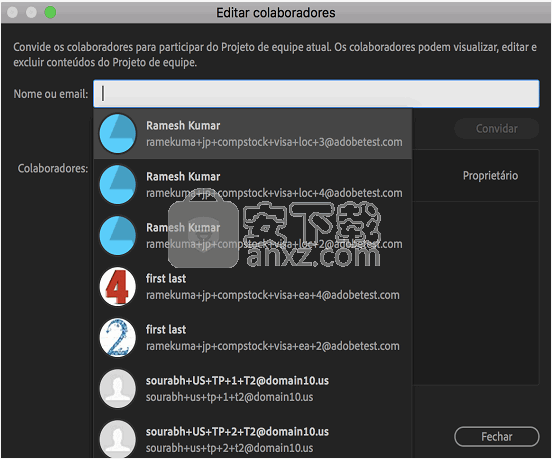Click the blue number 2 avatar icon
Screen dimensions: 552x459
pyautogui.click(x=118, y=338)
